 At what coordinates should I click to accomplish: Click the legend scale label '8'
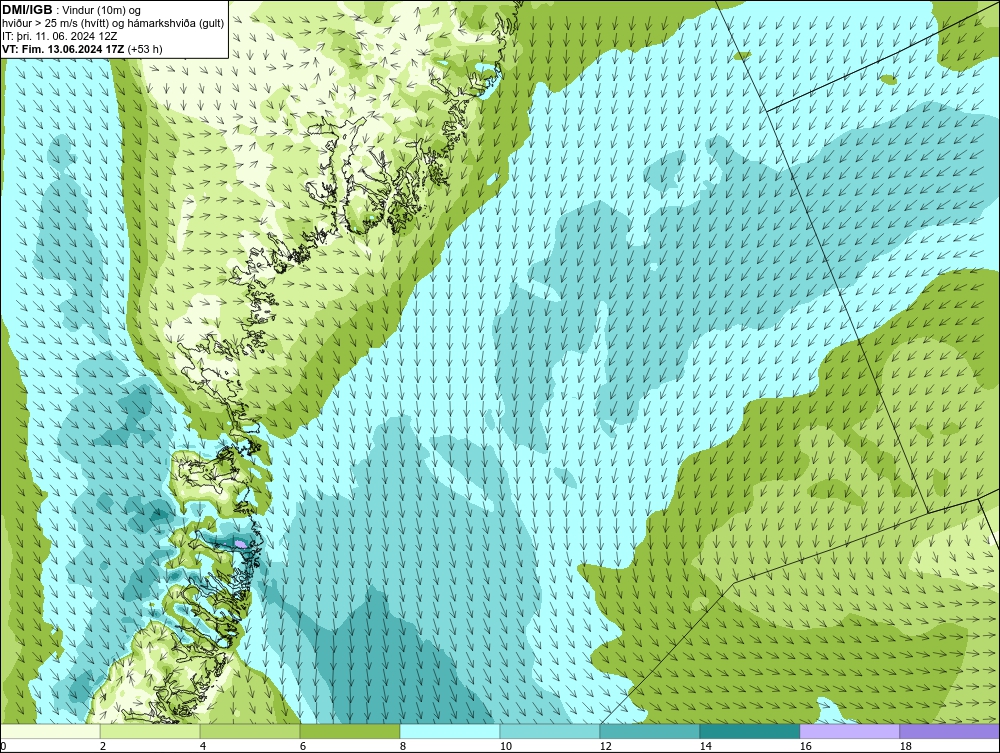pyautogui.click(x=403, y=746)
